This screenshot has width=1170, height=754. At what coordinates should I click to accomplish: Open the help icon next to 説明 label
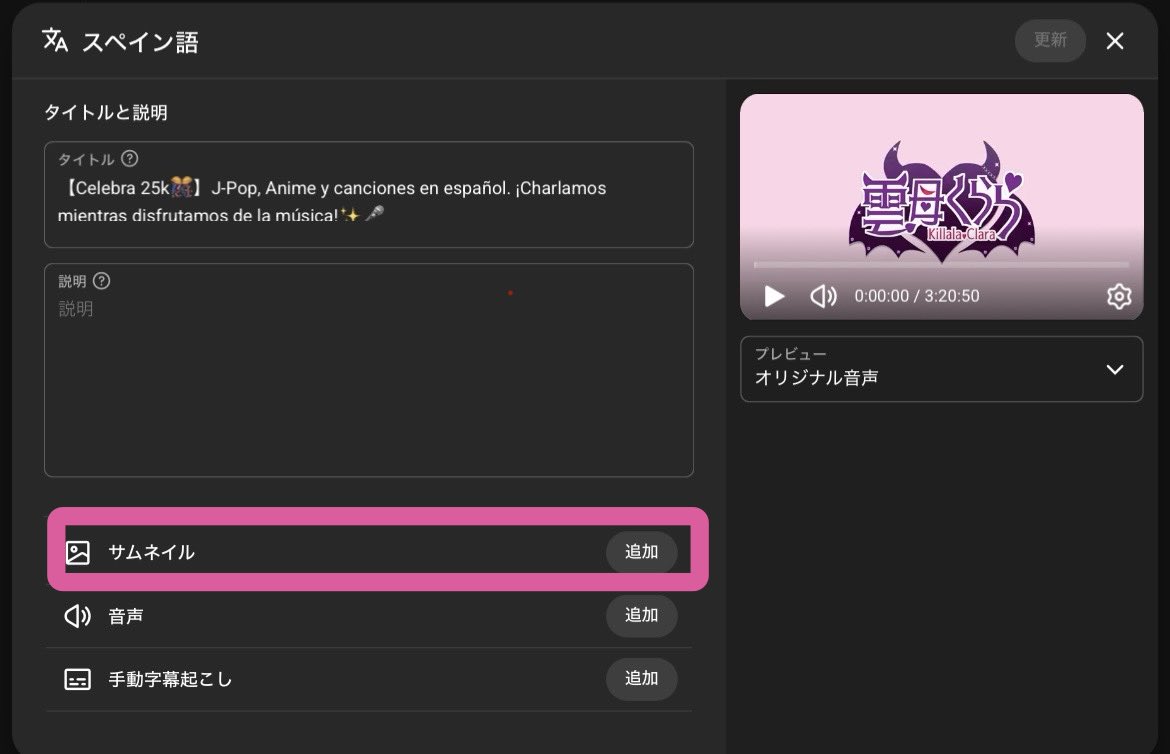pyautogui.click(x=101, y=281)
